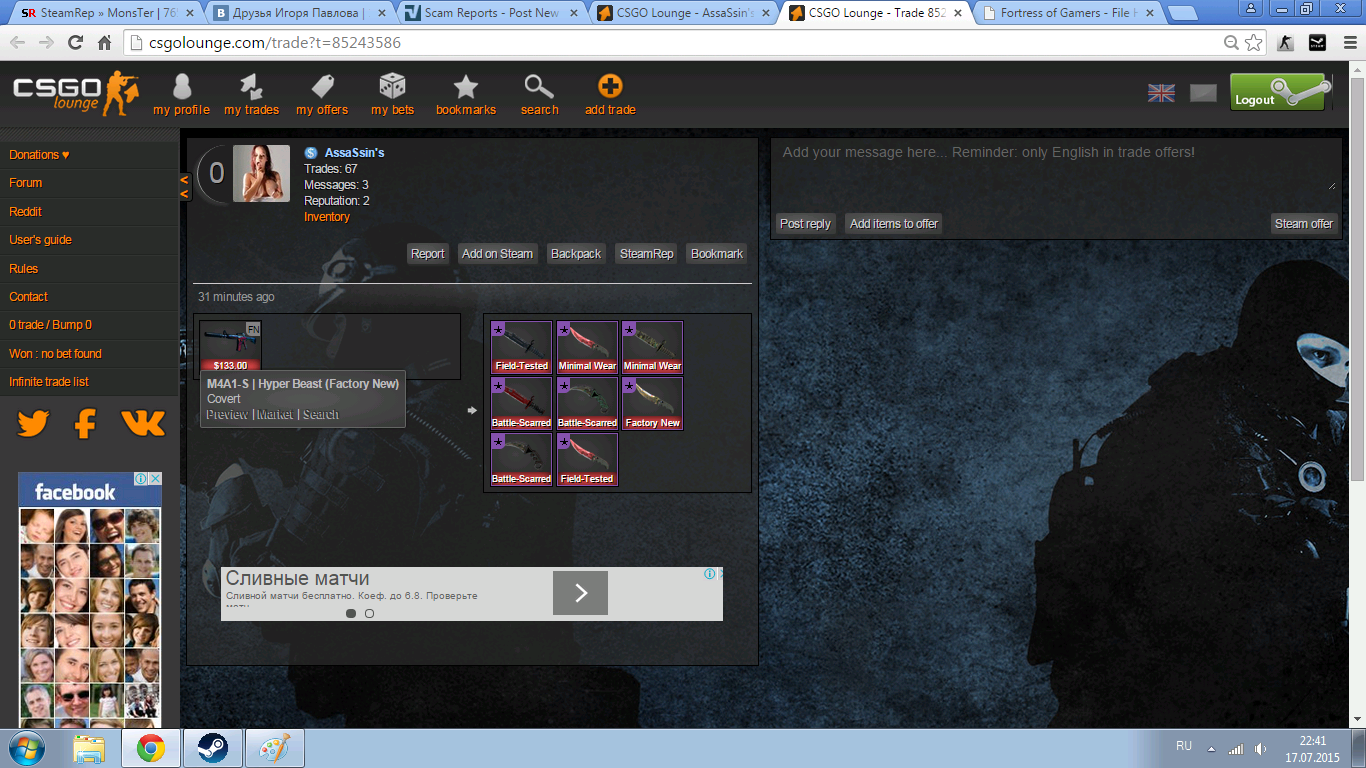Open the Twitter icon in sidebar

[33, 424]
